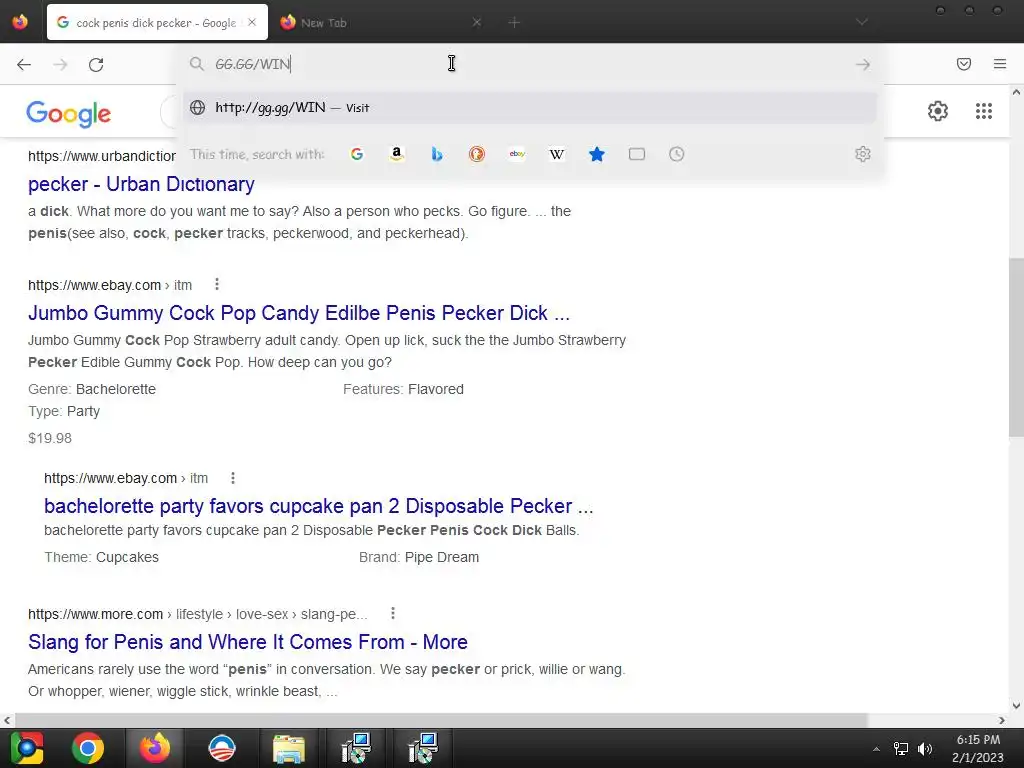Viewport: 1024px width, 768px height.
Task: Open bachelorette party favors cupcake pan link
Action: (x=318, y=506)
